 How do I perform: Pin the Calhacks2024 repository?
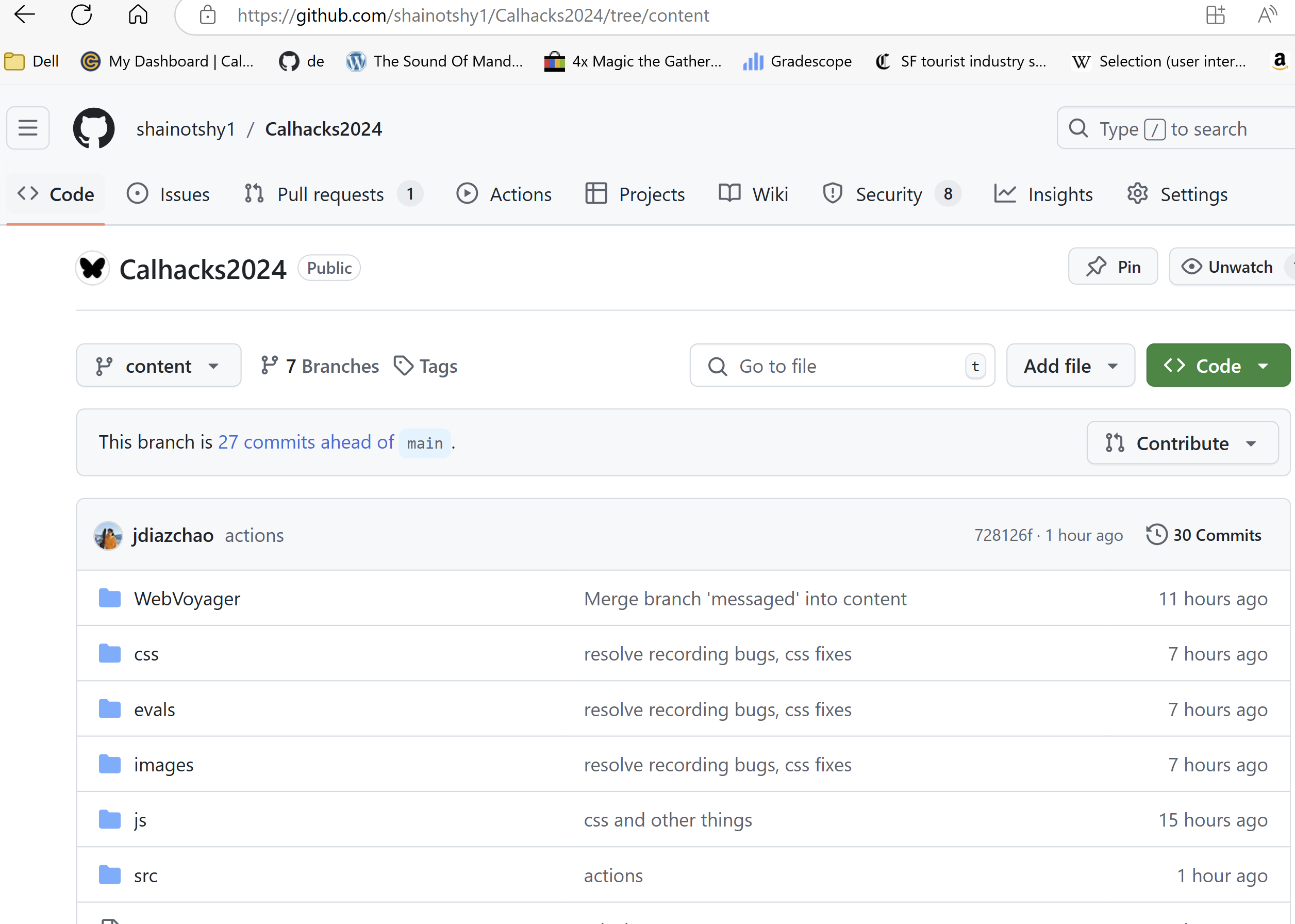pos(1113,267)
